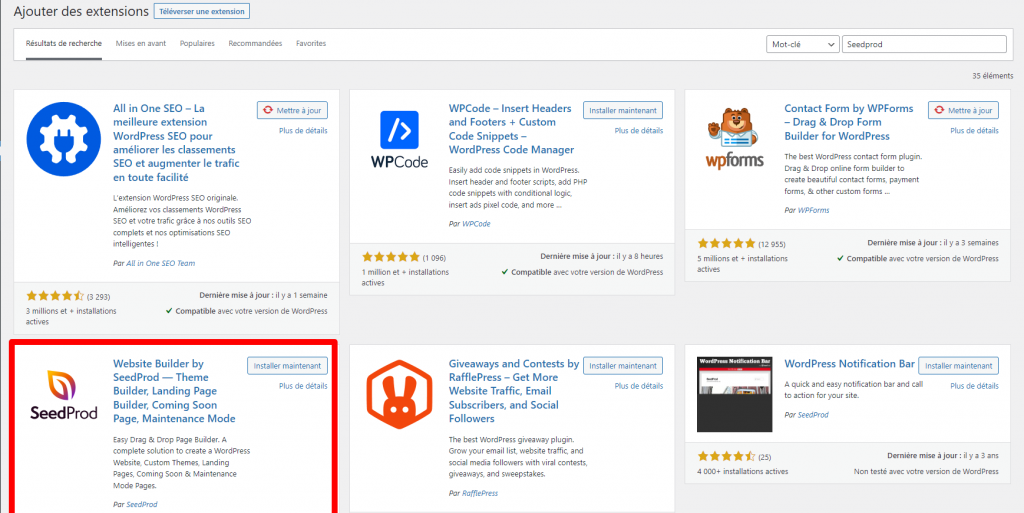View more details for WordPress Notification Bar
The image size is (1024, 513).
974,385
